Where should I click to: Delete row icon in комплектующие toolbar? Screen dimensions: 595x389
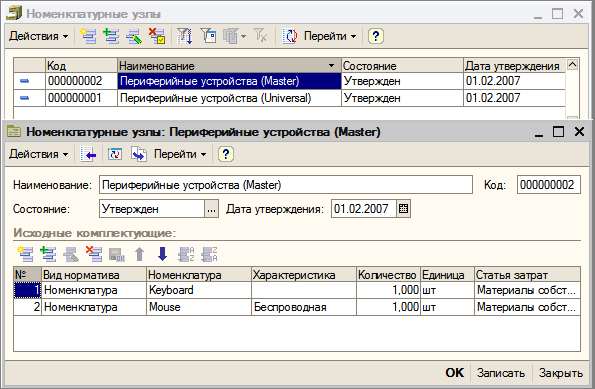(94, 254)
